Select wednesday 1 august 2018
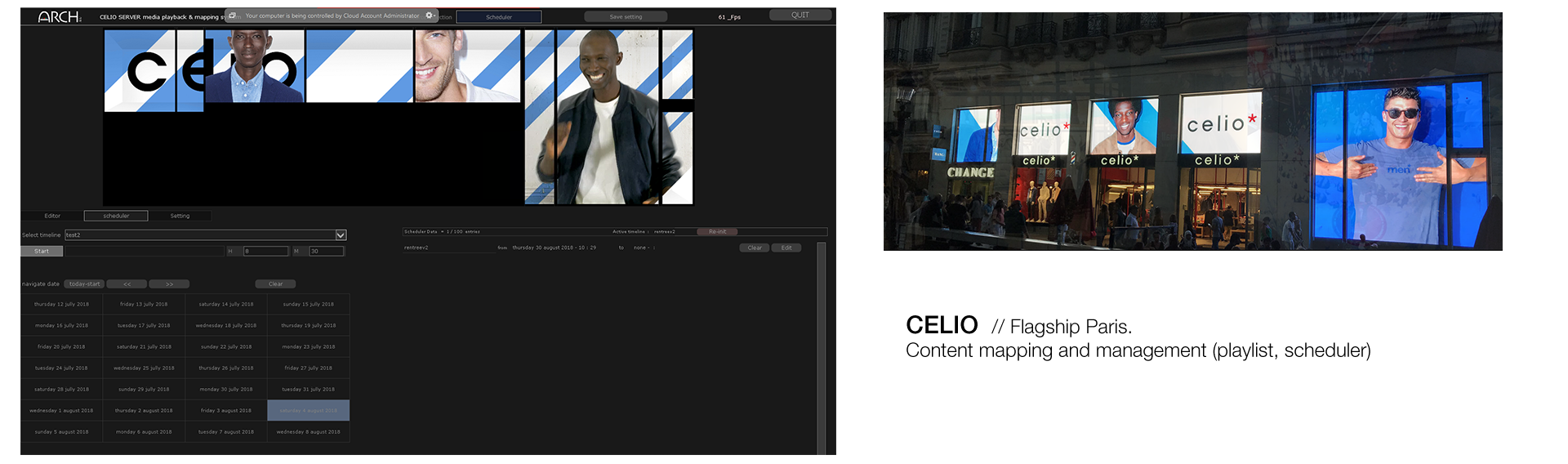Image resolution: width=1568 pixels, height=464 pixels. pos(61,410)
